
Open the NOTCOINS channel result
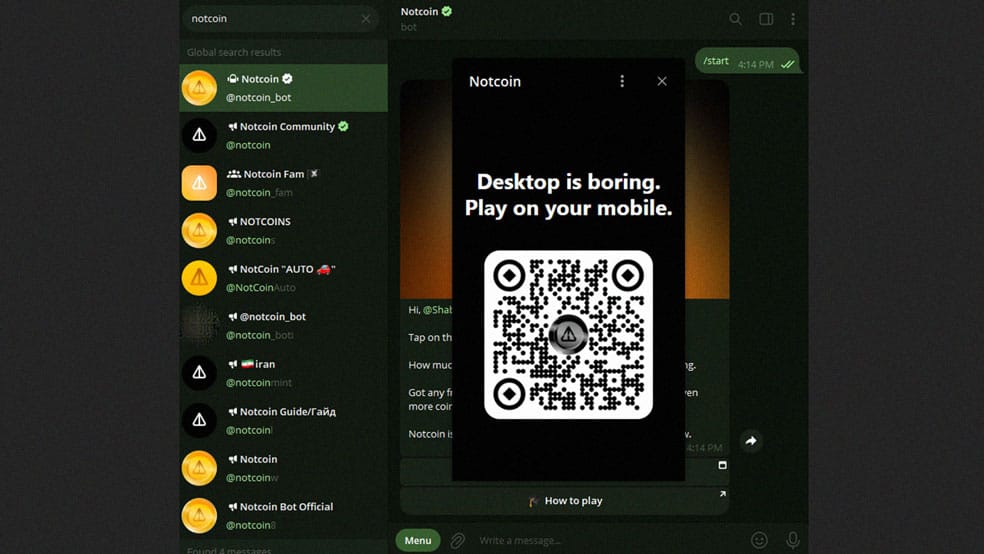pyautogui.click(x=283, y=231)
